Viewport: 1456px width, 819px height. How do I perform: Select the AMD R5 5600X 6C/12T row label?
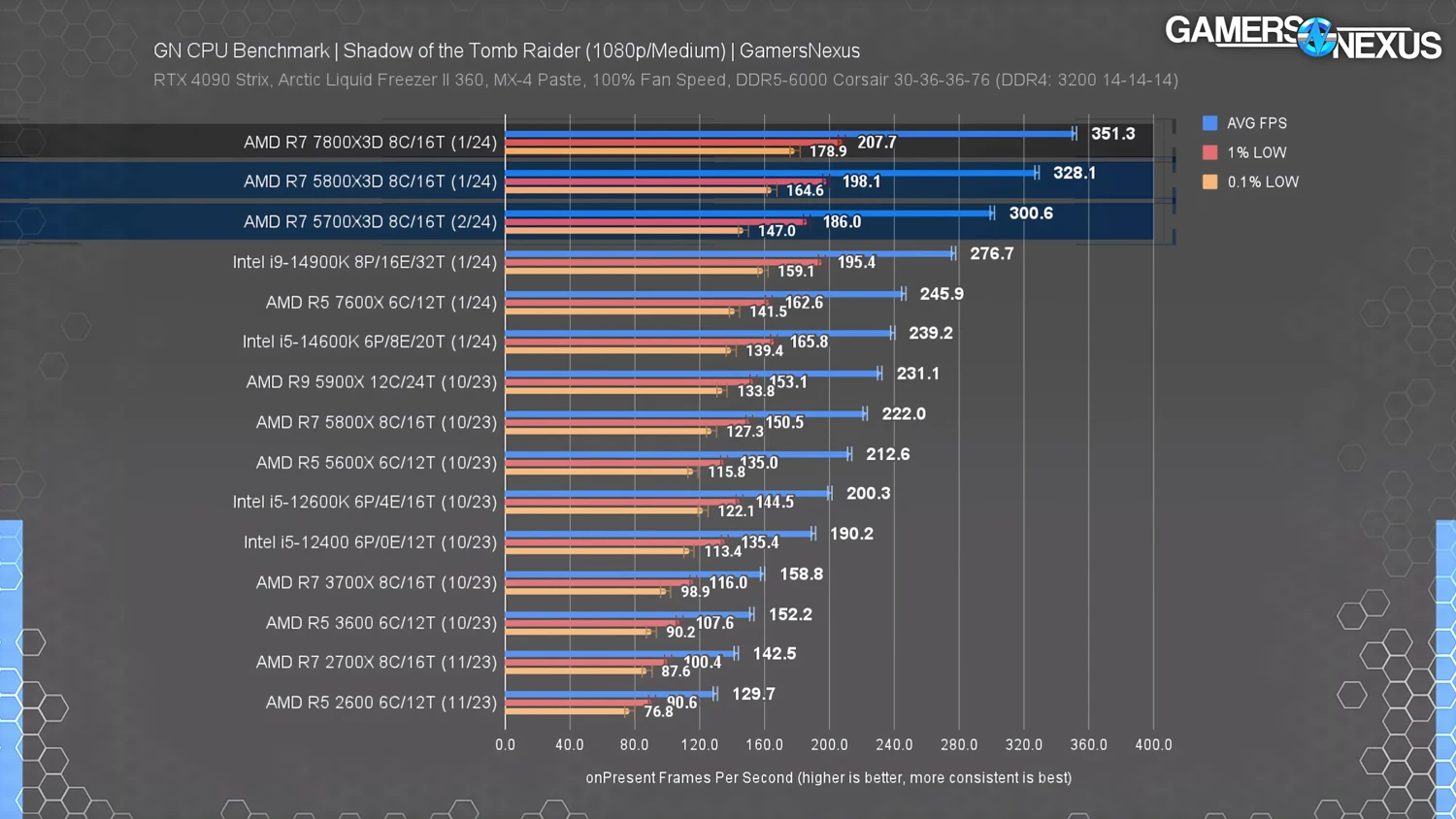(x=377, y=463)
